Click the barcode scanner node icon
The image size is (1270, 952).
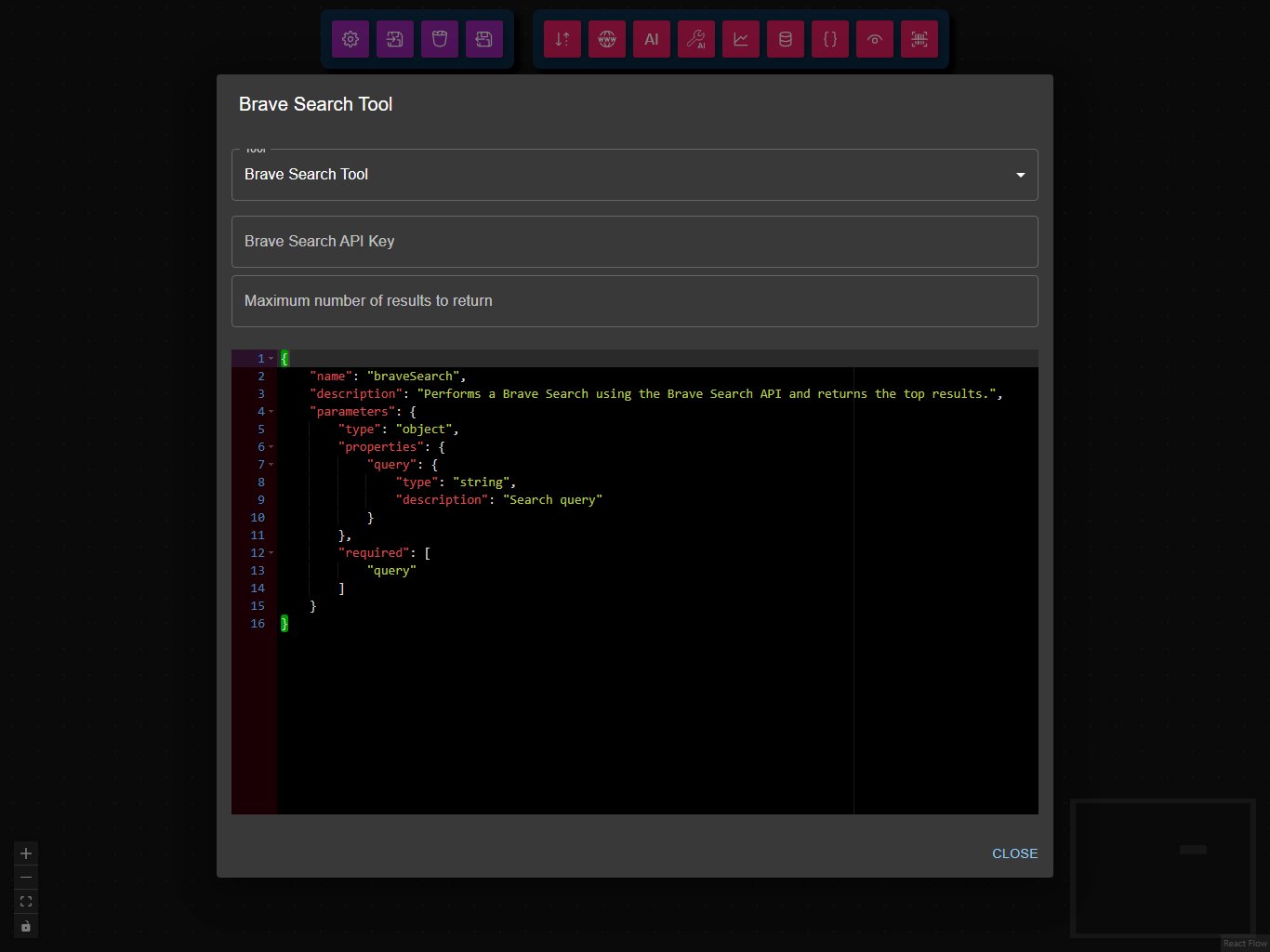tap(919, 39)
